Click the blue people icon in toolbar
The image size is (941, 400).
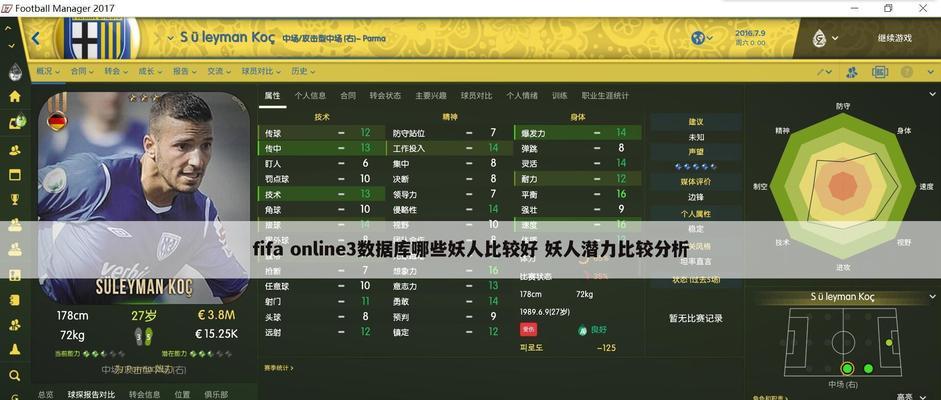(x=852, y=72)
